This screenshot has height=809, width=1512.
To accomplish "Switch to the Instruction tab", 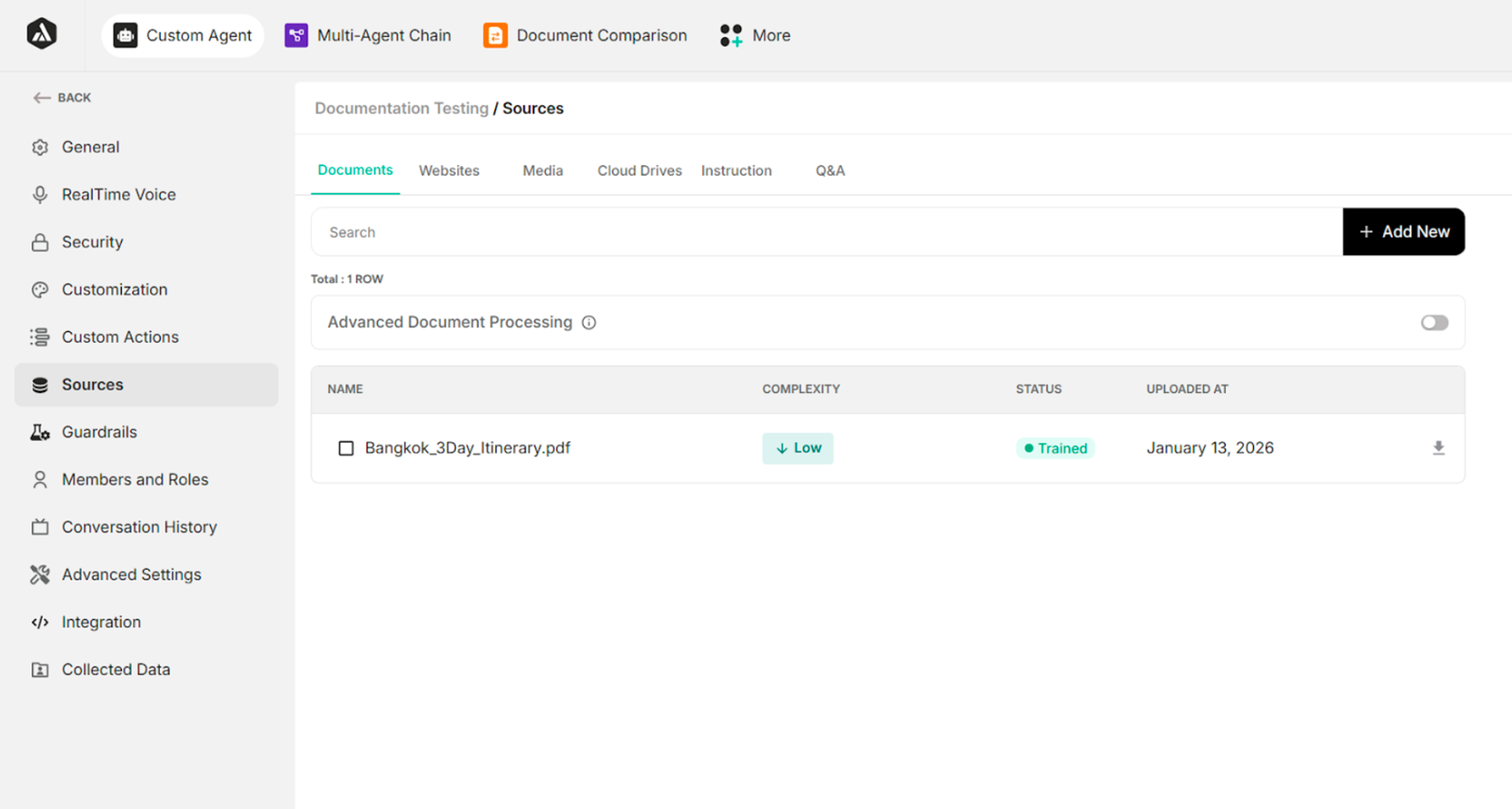I will pos(737,171).
